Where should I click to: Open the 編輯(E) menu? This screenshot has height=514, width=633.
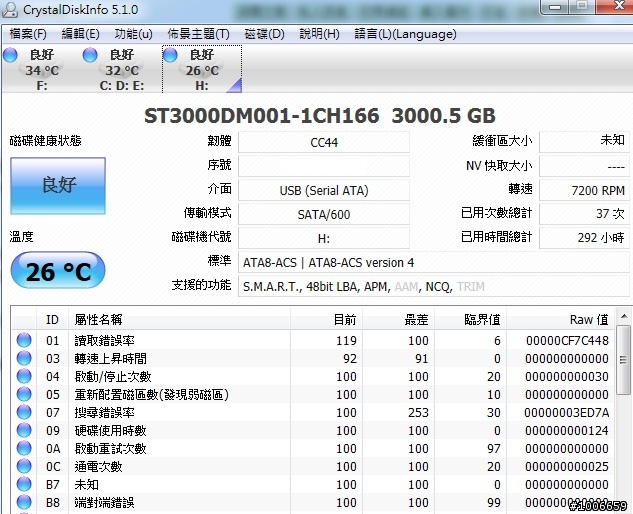point(80,34)
